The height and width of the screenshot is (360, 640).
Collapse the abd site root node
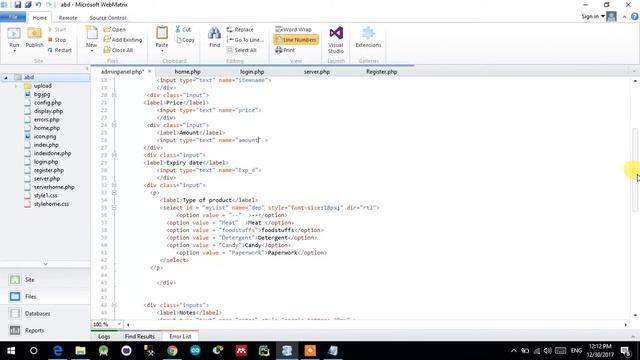point(6,77)
